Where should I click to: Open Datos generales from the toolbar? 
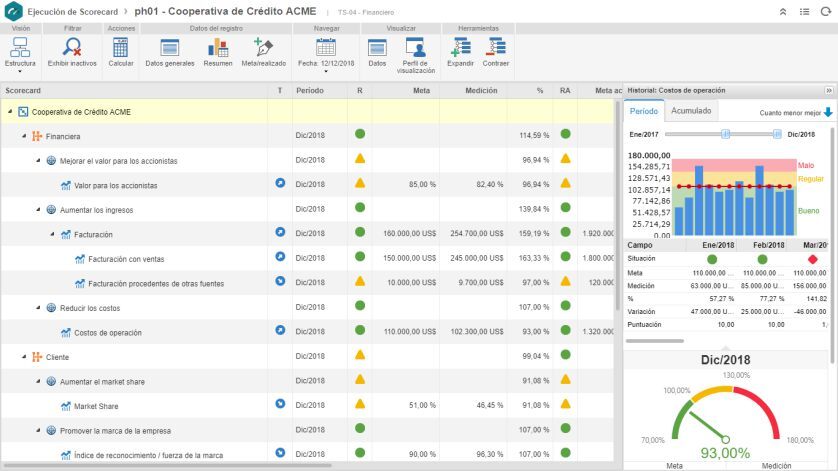coord(170,47)
